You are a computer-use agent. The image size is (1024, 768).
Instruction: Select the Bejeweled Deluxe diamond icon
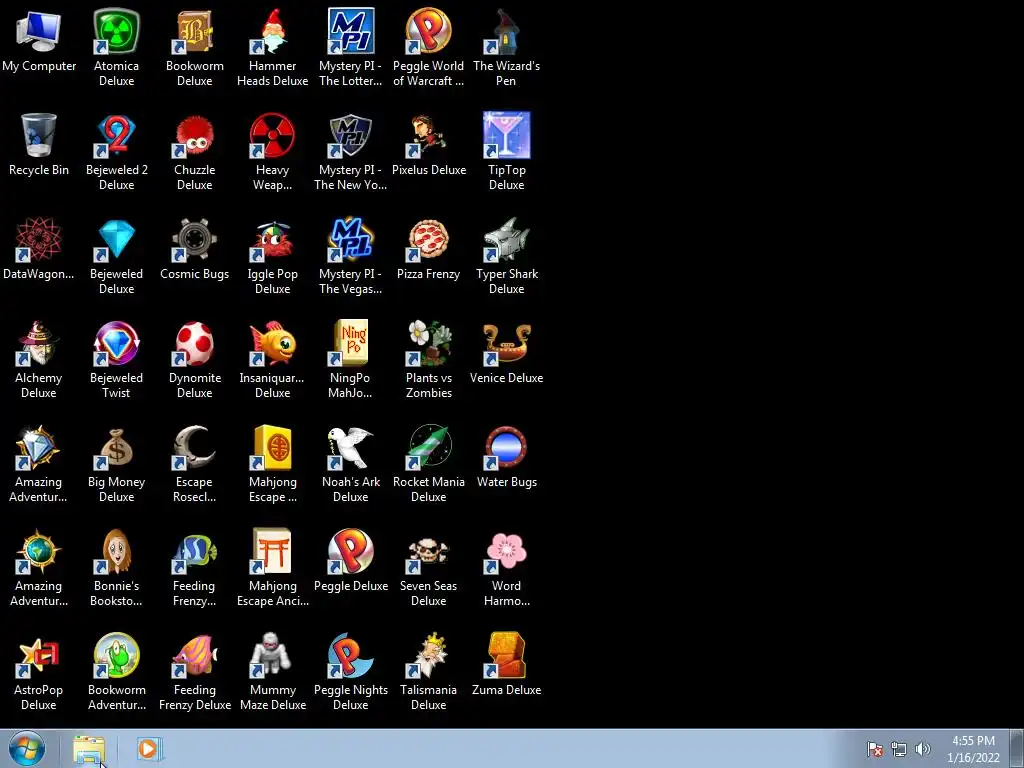(x=116, y=239)
